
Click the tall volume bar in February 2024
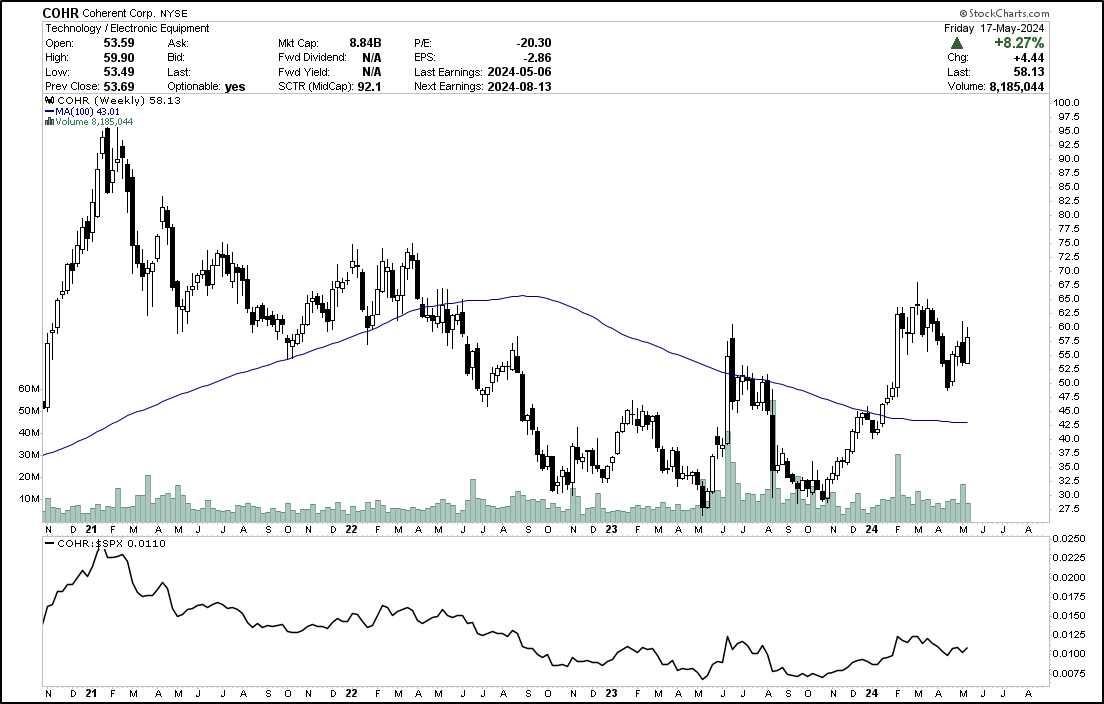898,487
